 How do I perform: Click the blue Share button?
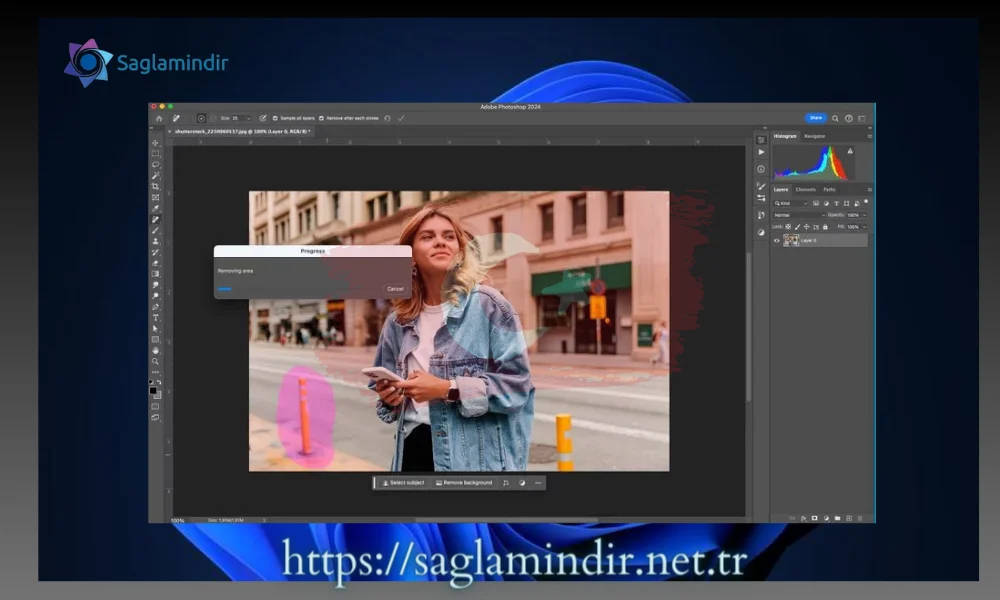click(x=815, y=118)
